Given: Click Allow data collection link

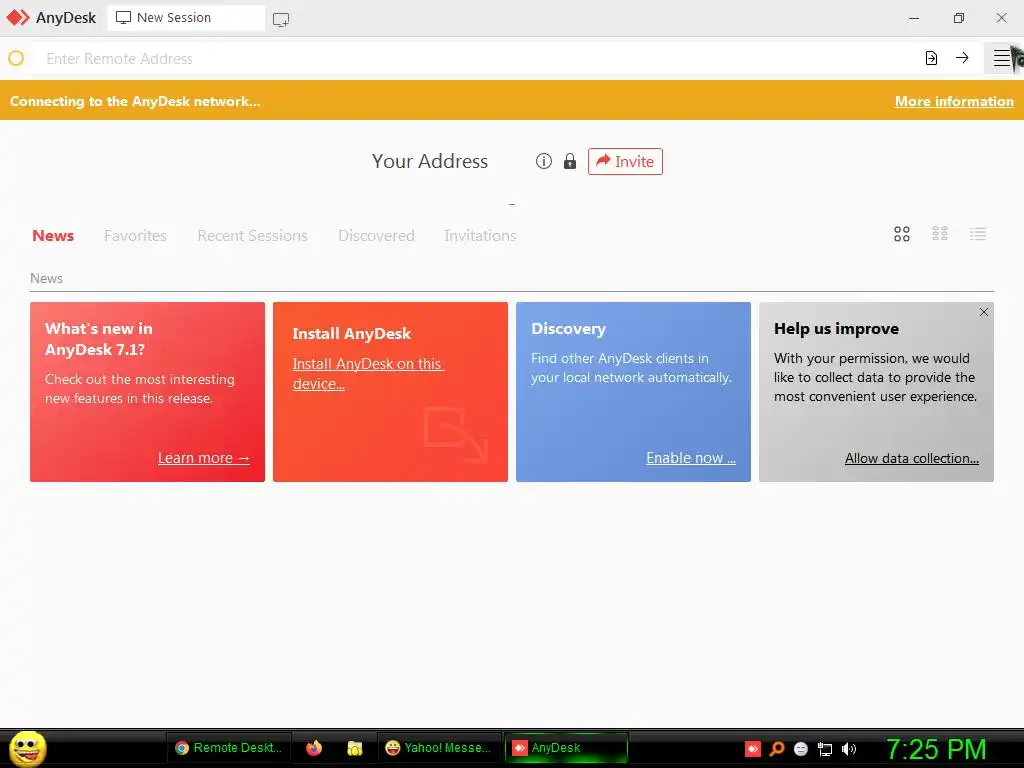Looking at the screenshot, I should [x=912, y=458].
